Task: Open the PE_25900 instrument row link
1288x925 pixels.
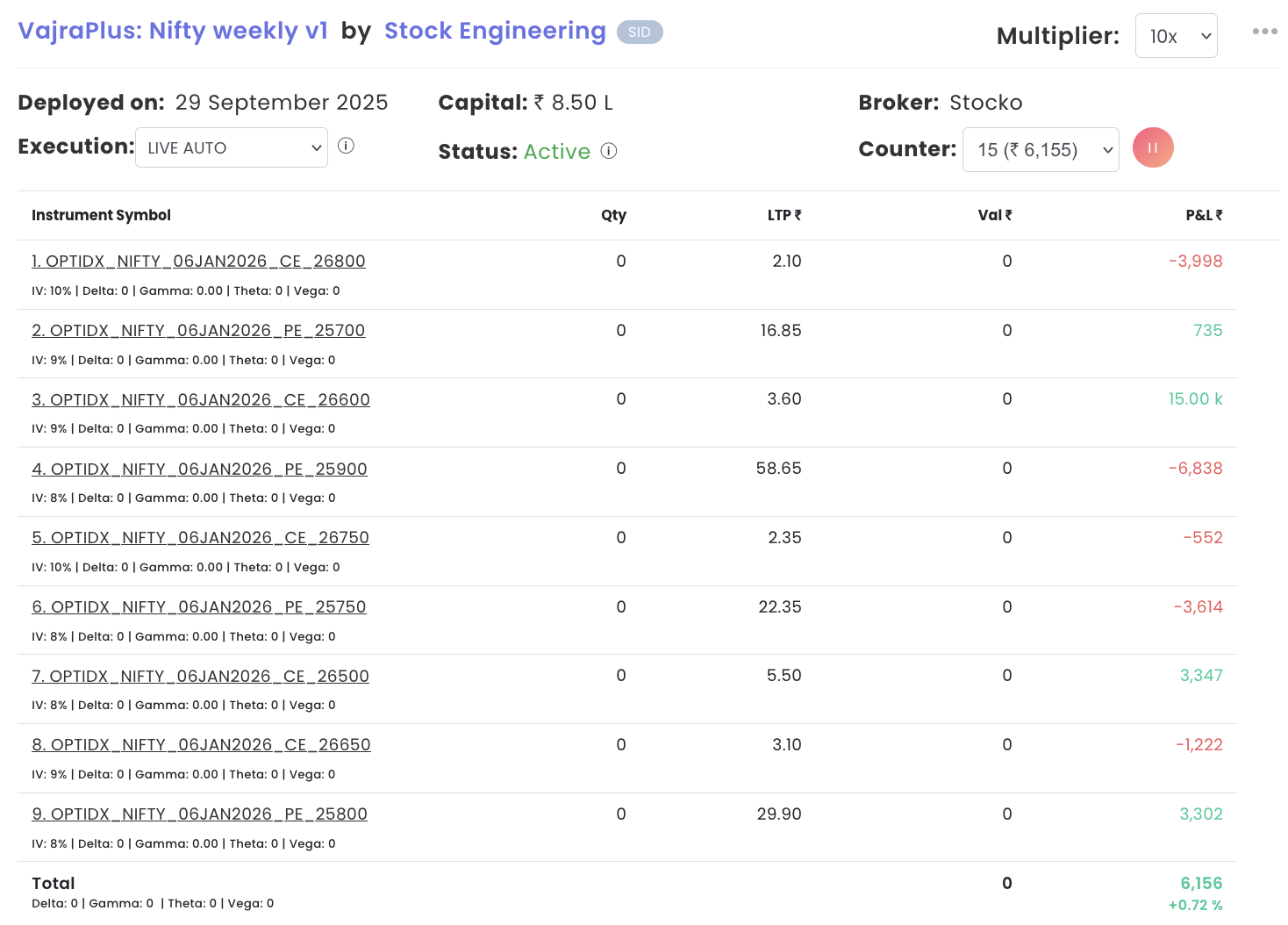Action: (199, 470)
